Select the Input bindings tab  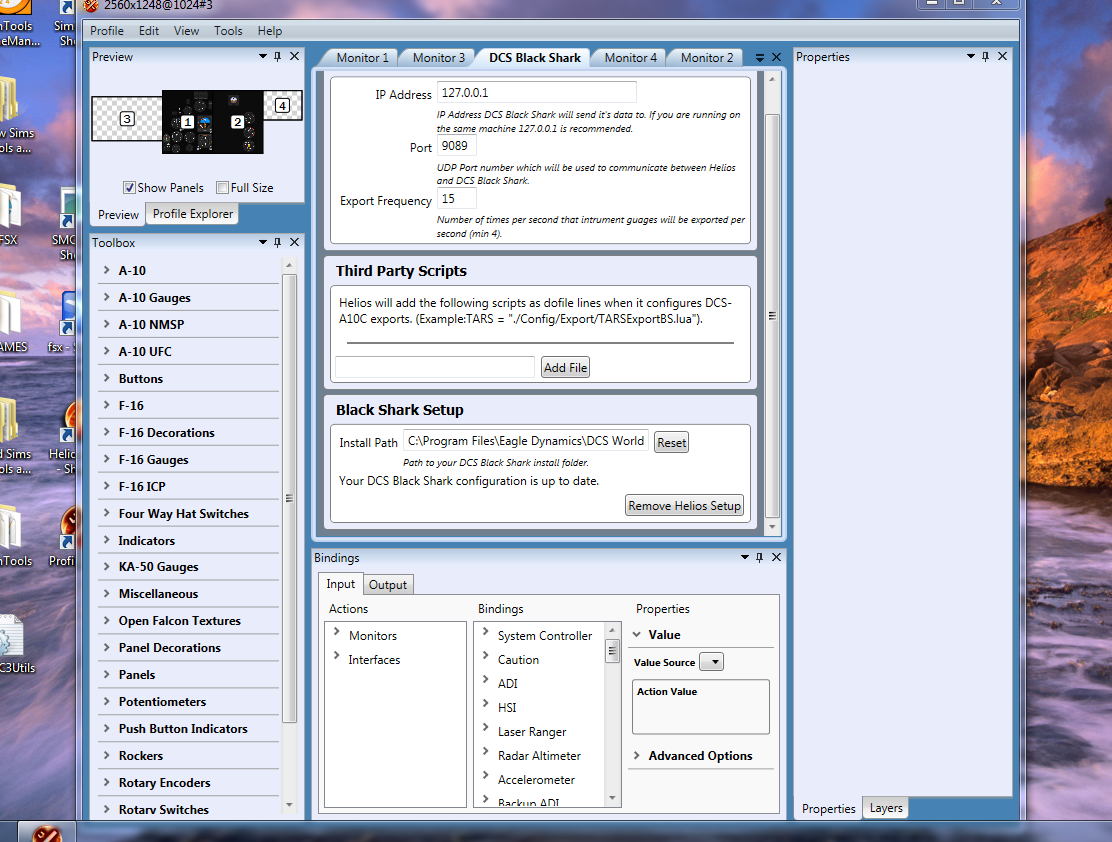(340, 584)
